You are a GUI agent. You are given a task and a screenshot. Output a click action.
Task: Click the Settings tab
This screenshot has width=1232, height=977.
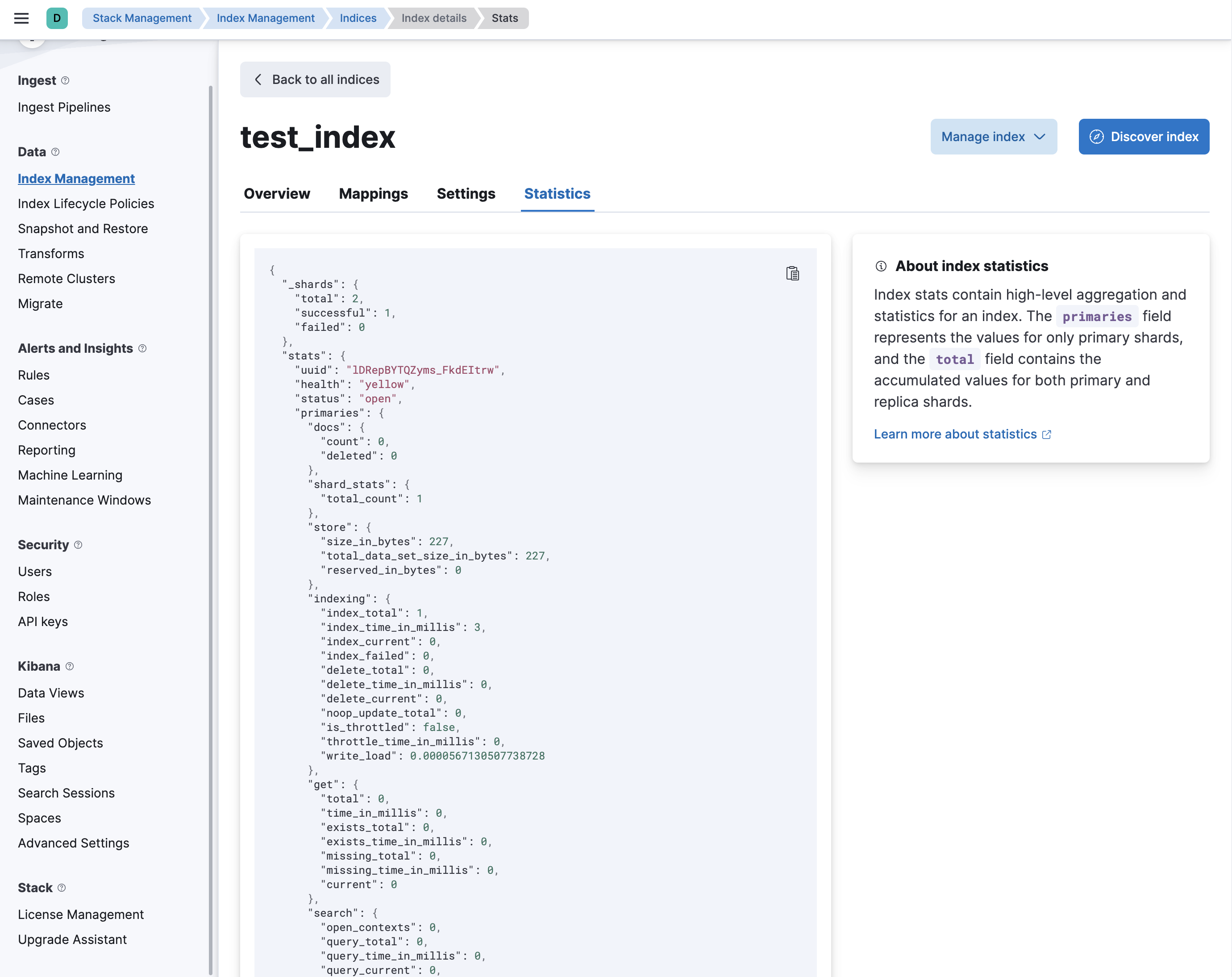pos(466,193)
